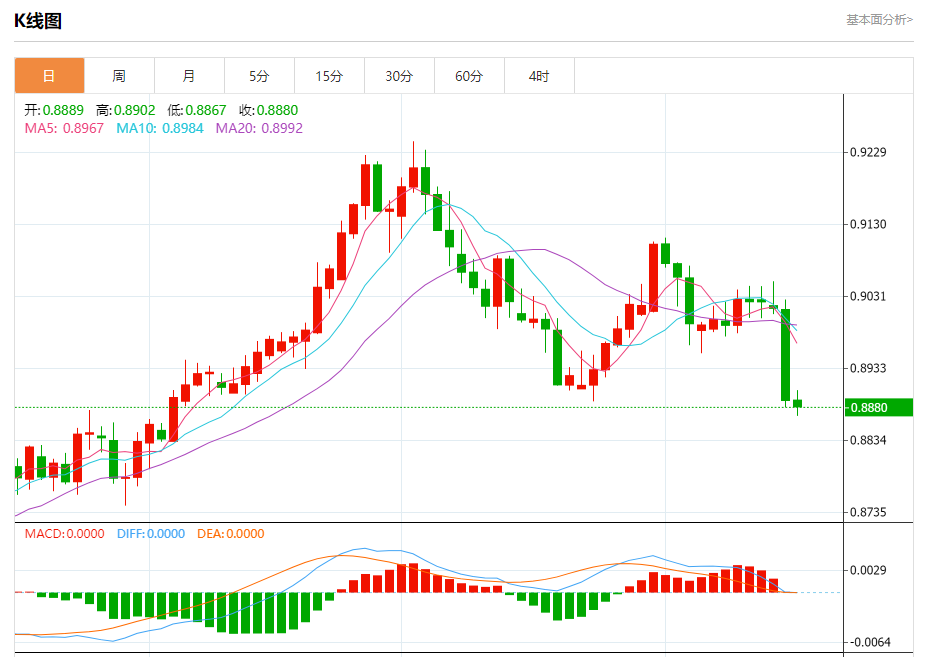Switch to the 周 weekly tab
The width and height of the screenshot is (927, 657).
119,76
